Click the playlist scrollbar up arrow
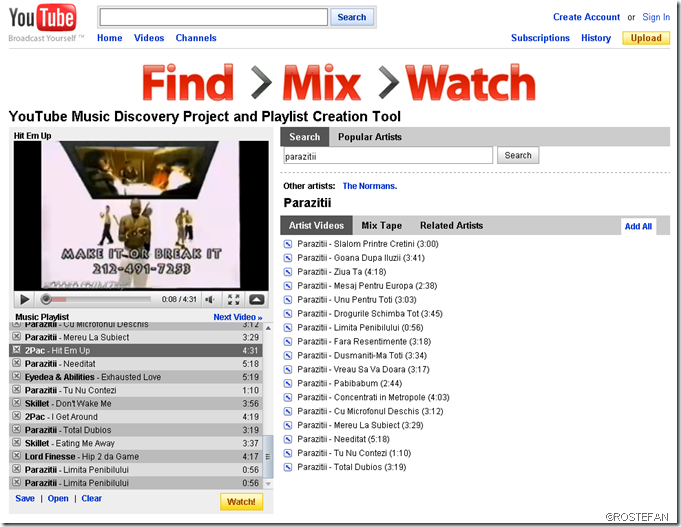681x527 pixels. (268, 328)
